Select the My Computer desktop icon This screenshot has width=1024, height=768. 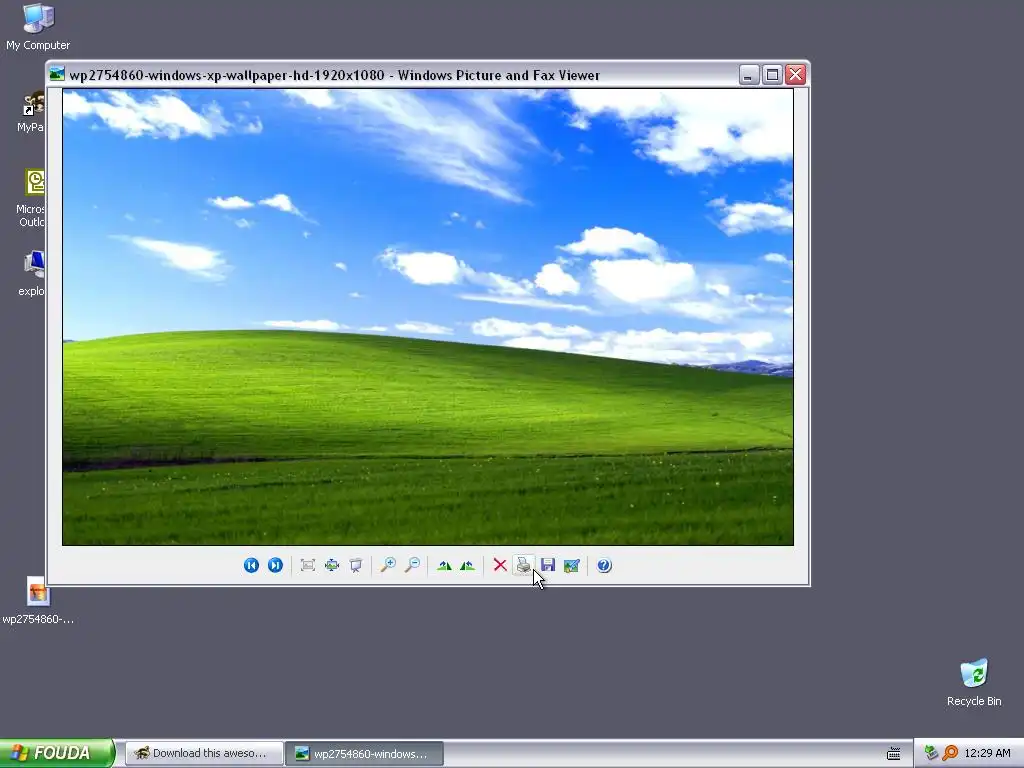[38, 27]
